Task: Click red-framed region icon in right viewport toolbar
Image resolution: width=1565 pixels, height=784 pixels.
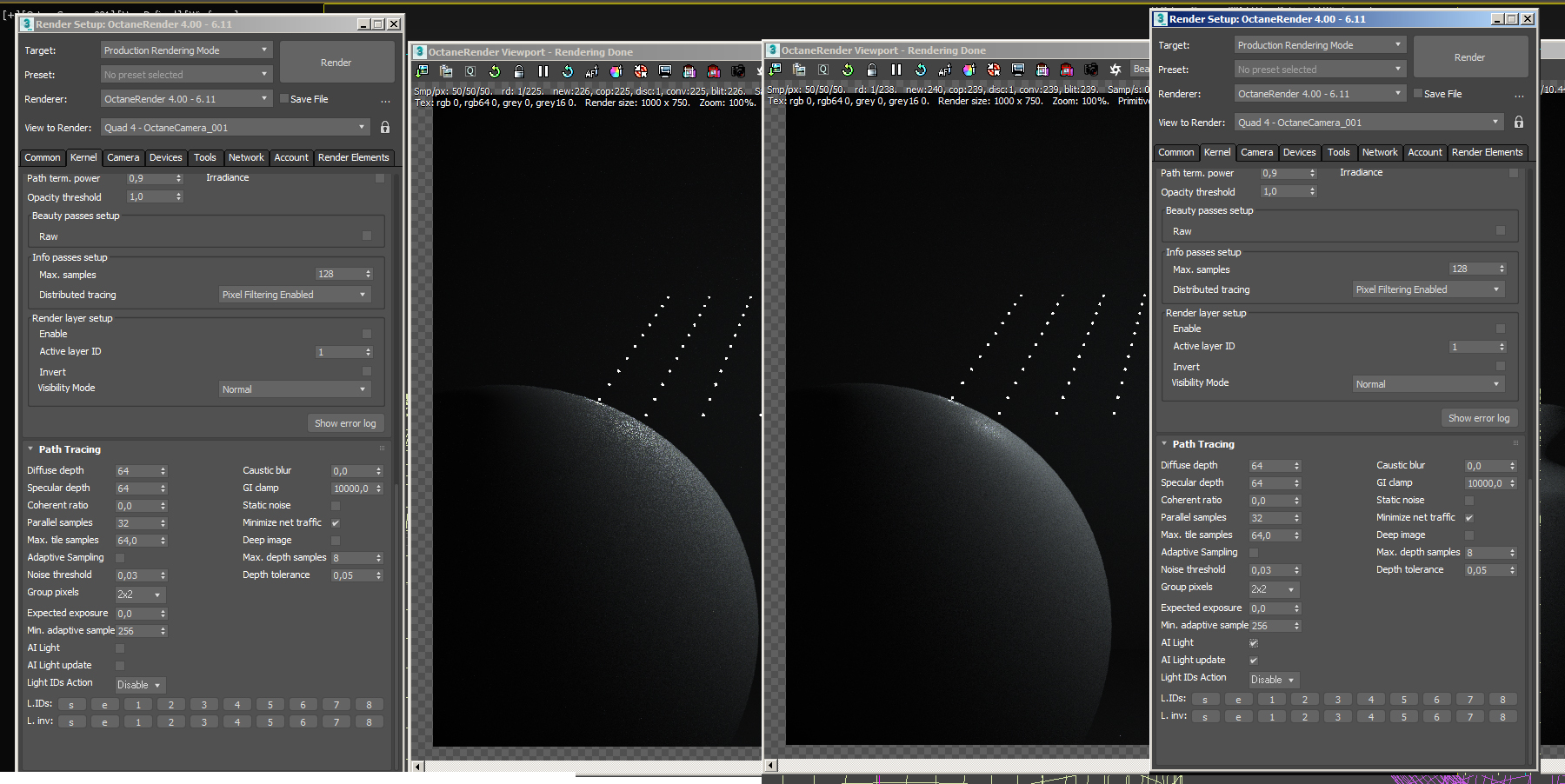Action: pos(1067,70)
